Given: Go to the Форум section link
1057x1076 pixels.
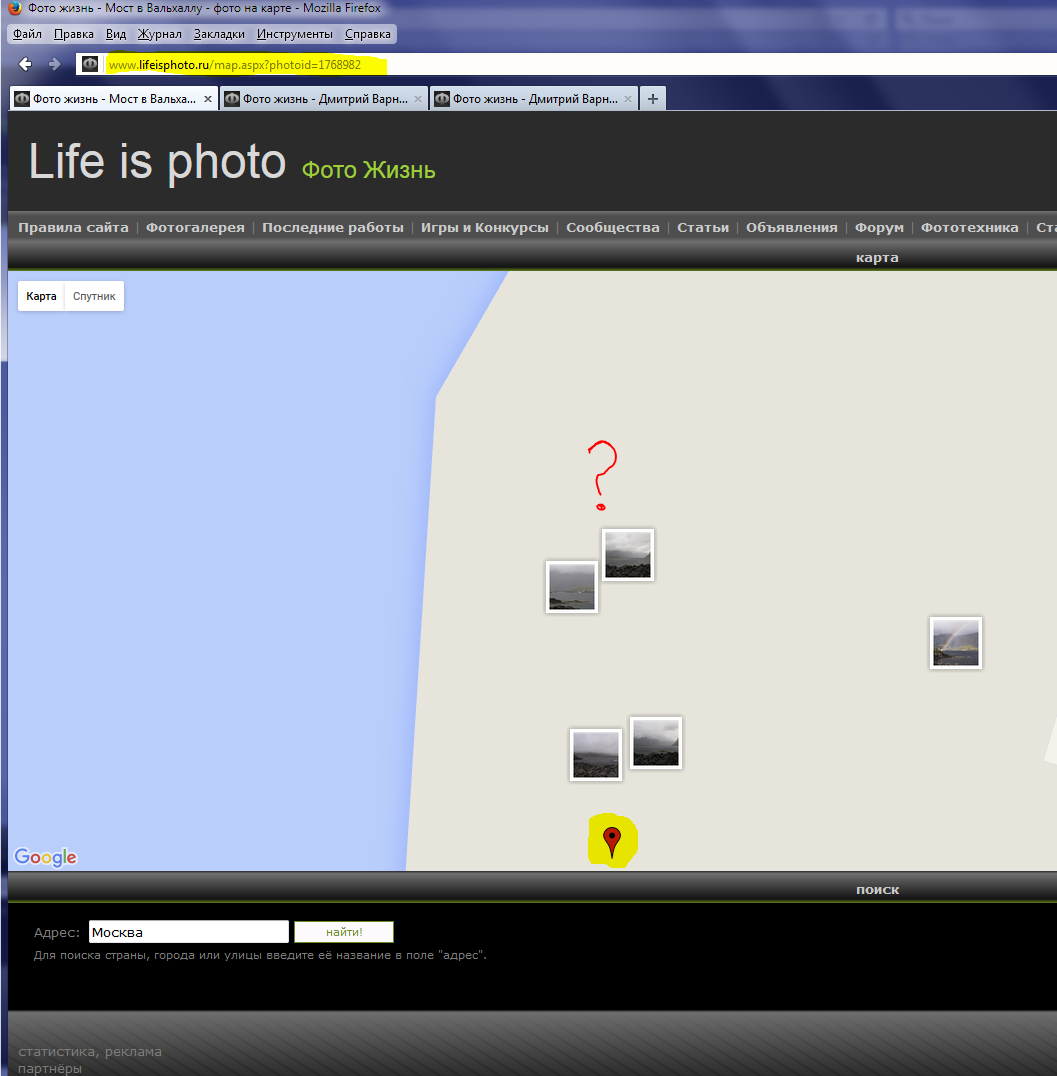Looking at the screenshot, I should click(x=879, y=228).
